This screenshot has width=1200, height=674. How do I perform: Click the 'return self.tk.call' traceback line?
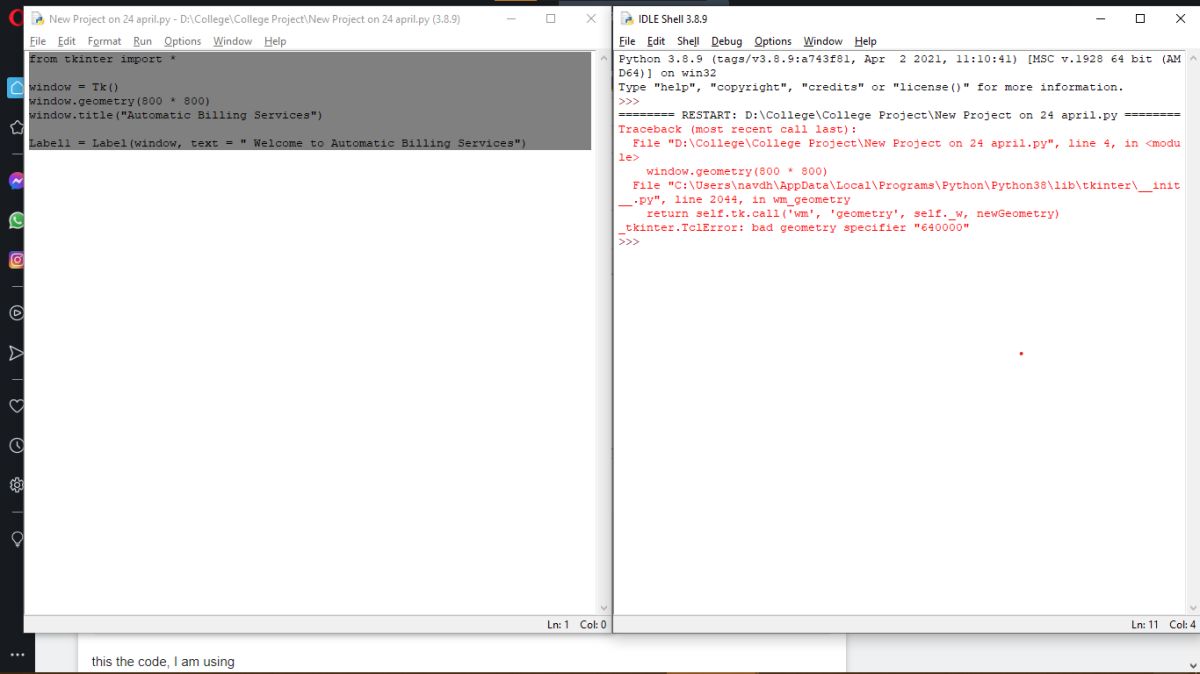click(x=853, y=213)
